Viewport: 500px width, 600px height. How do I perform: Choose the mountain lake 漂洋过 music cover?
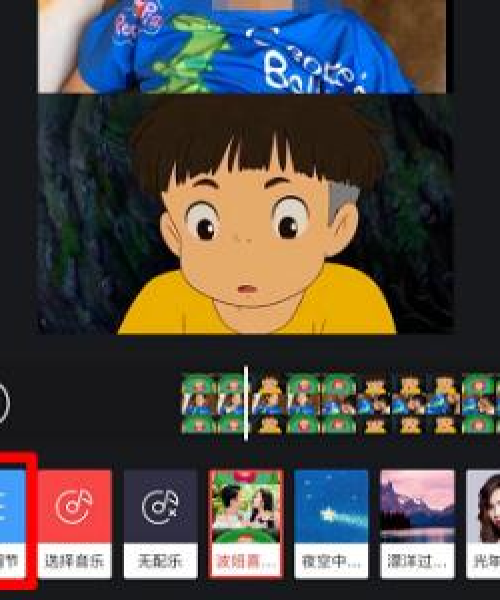coord(417,506)
